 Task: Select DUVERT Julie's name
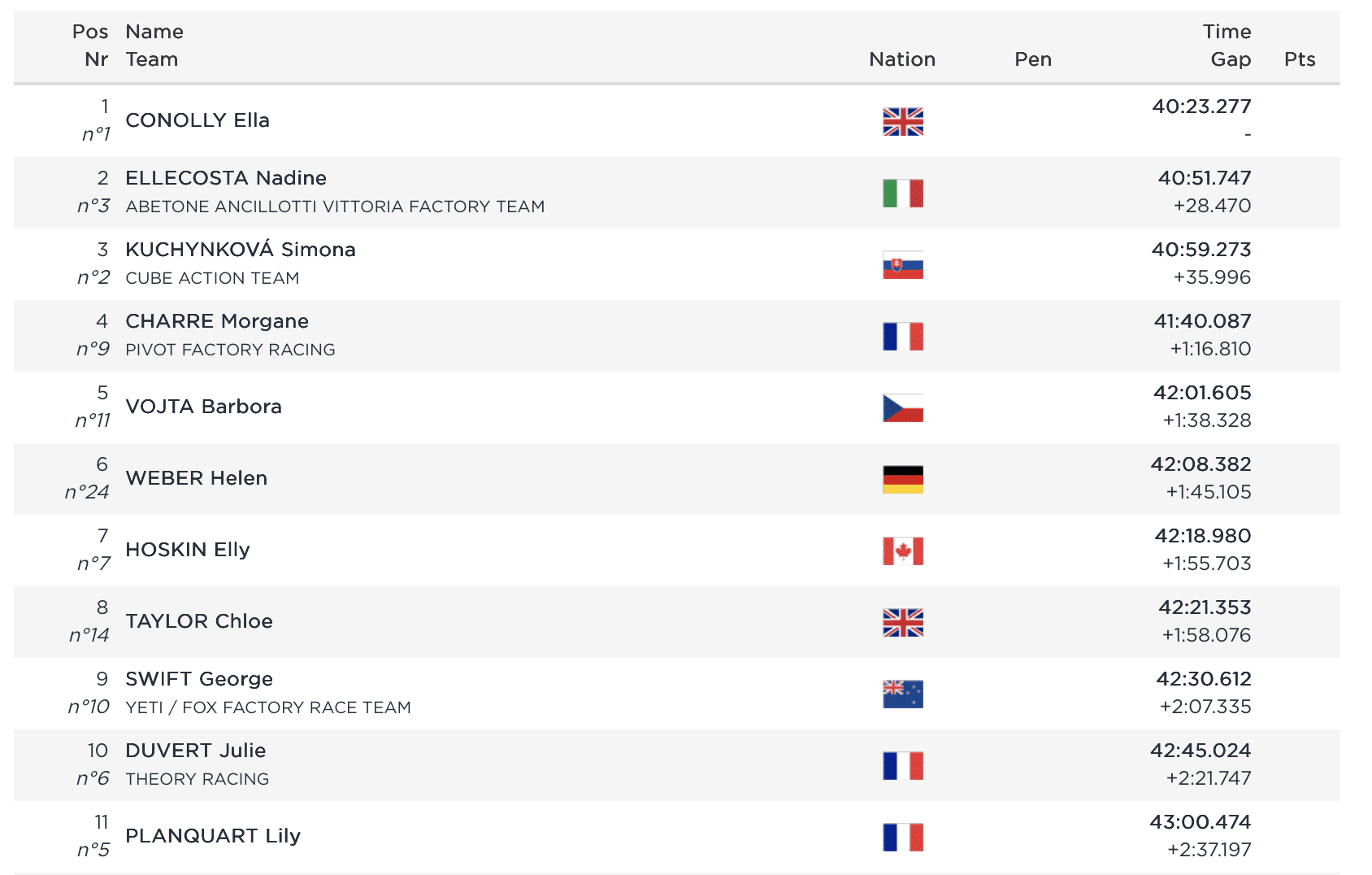[x=196, y=751]
